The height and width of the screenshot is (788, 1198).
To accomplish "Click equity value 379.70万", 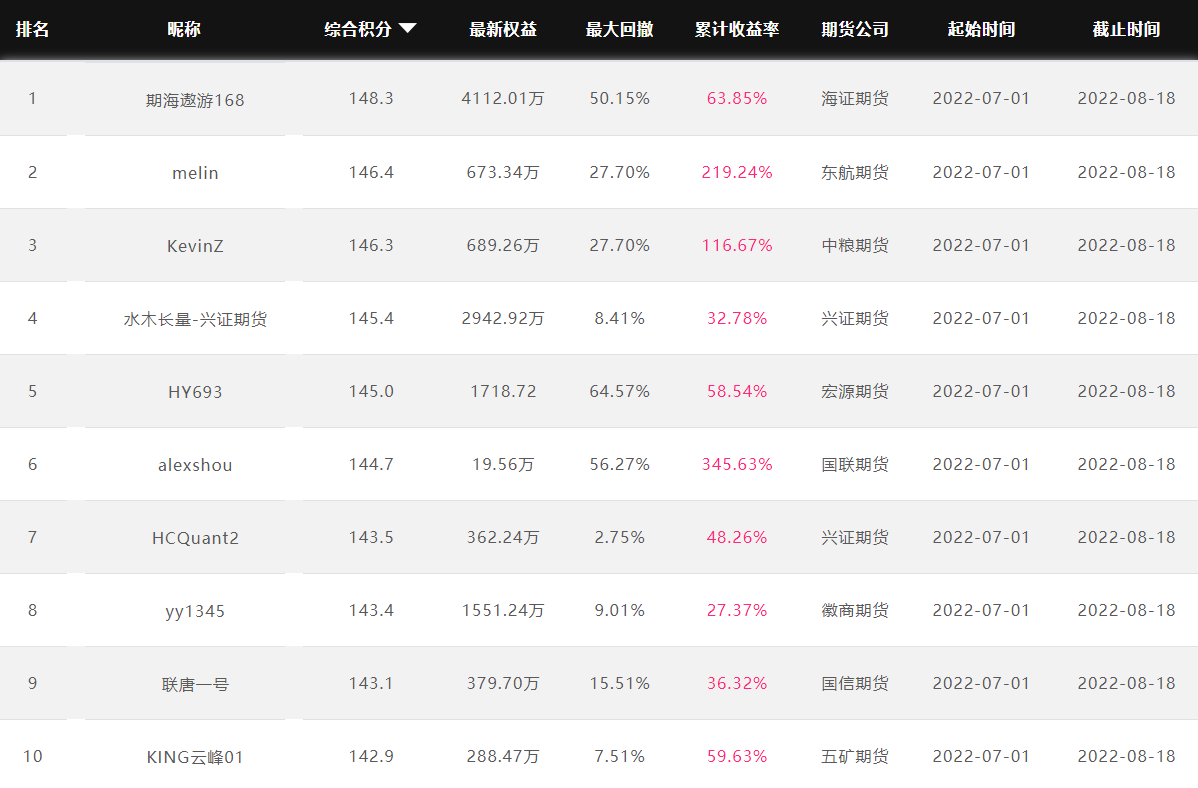I will [503, 683].
